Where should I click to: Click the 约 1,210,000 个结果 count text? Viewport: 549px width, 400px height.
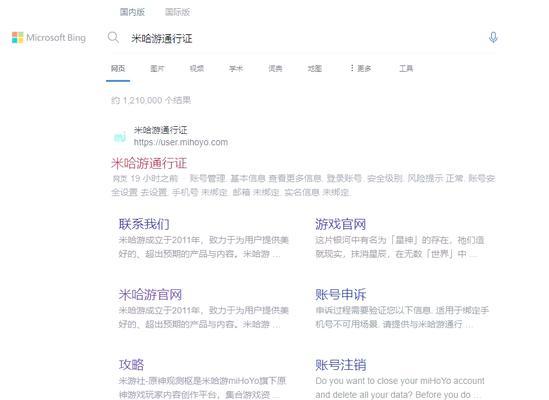pos(151,101)
